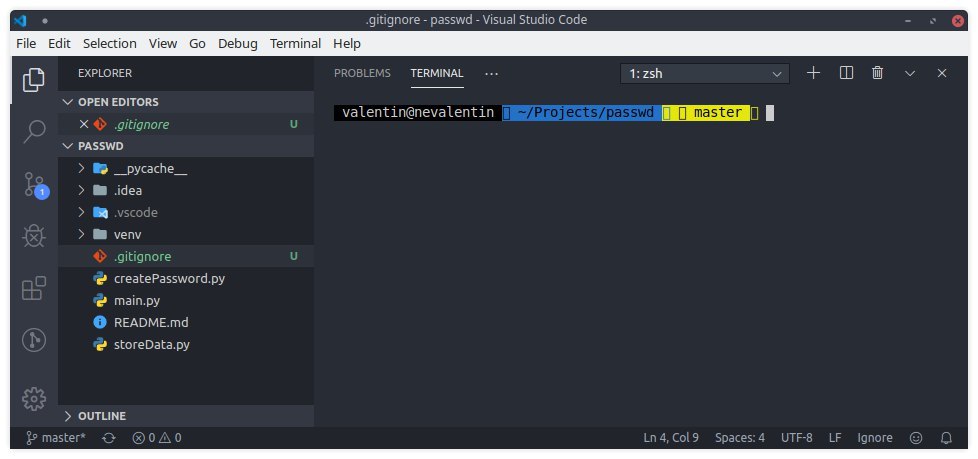The width and height of the screenshot is (978, 459).
Task: Open the GitLens circular branch icon
Action: [x=34, y=340]
